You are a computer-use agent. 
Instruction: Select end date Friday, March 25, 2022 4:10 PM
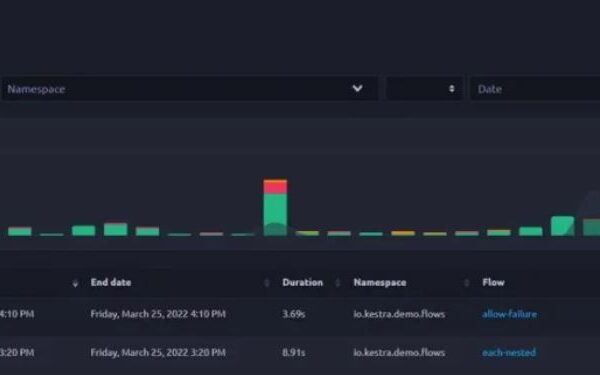(x=158, y=314)
